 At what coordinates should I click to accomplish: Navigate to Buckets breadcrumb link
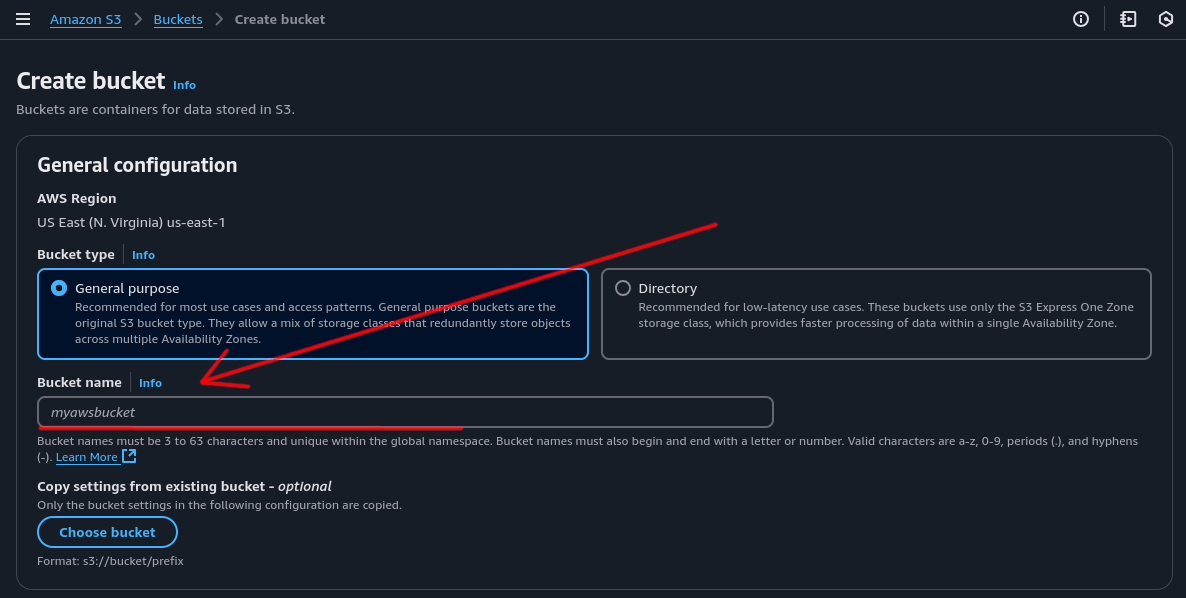point(178,19)
